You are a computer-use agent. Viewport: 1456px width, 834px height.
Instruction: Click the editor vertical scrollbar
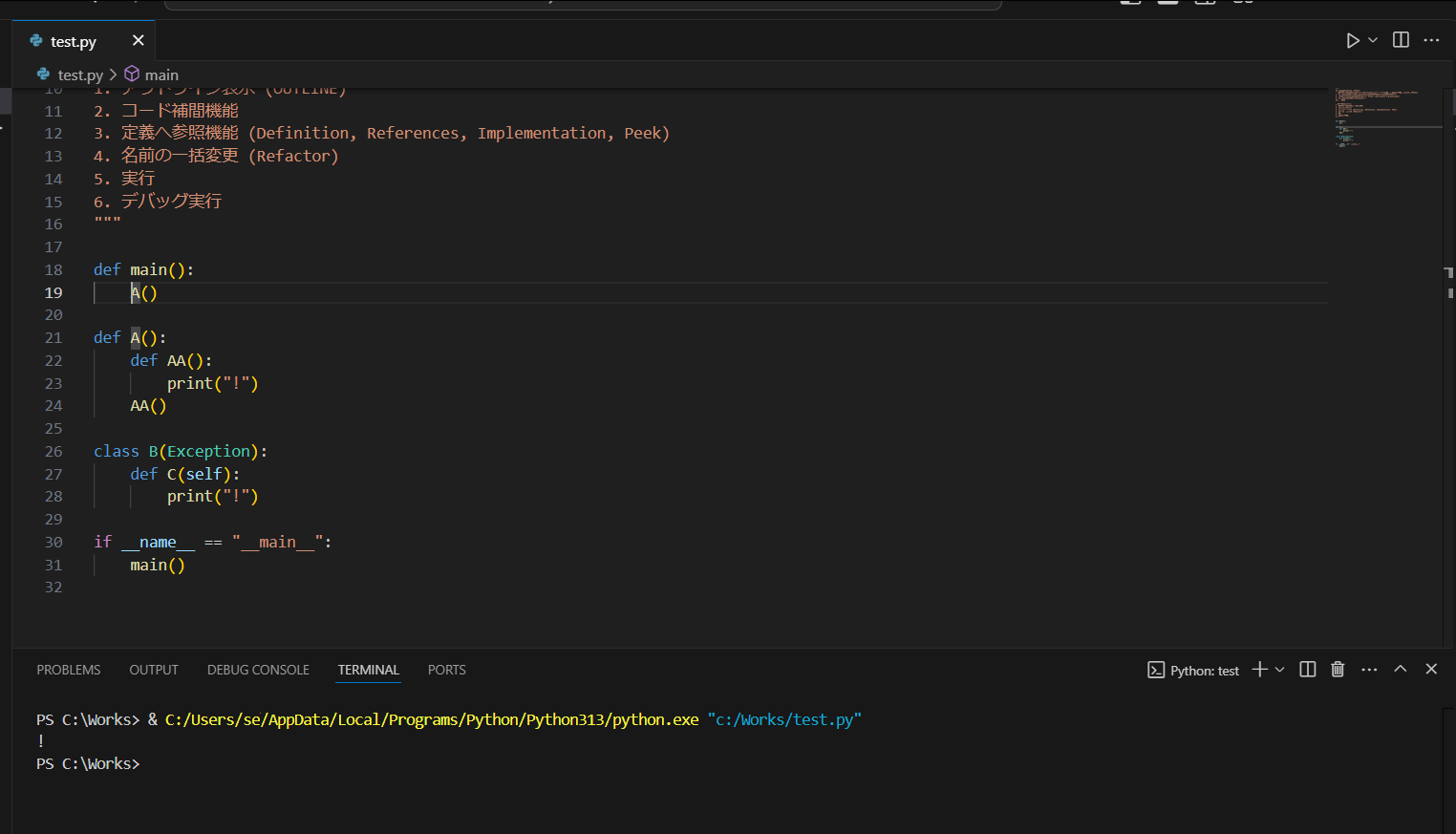(1449, 368)
